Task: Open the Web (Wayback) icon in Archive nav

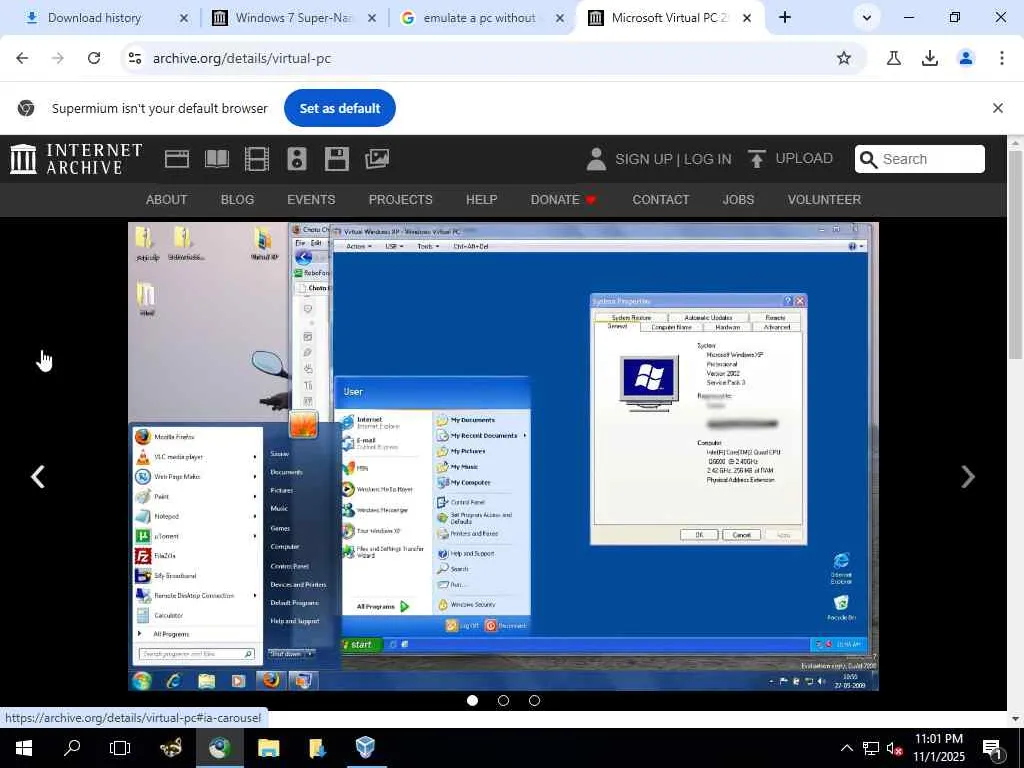Action: tap(177, 159)
